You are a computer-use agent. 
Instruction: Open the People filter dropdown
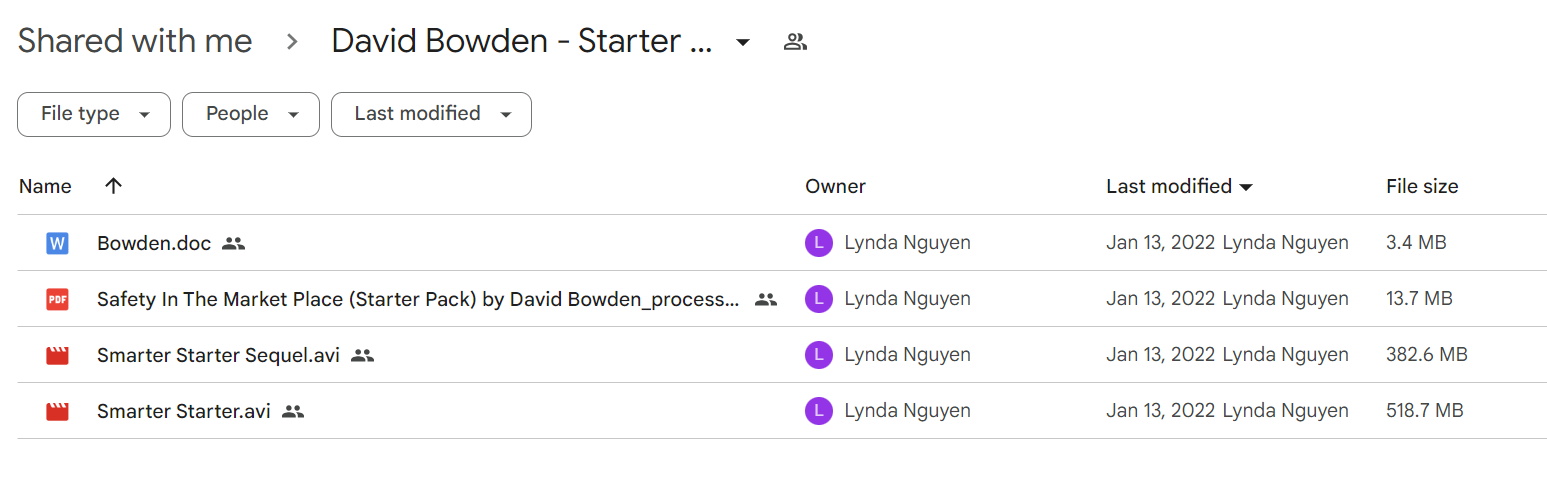coord(251,114)
